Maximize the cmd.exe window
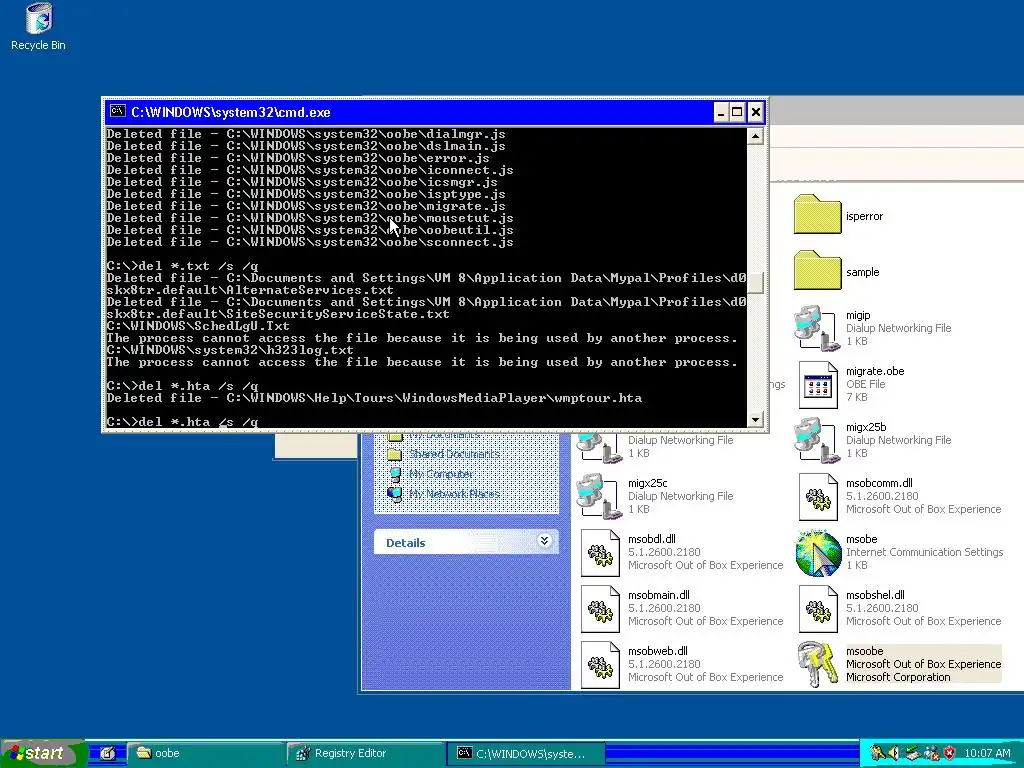Screen dimensions: 1024x768 click(737, 112)
